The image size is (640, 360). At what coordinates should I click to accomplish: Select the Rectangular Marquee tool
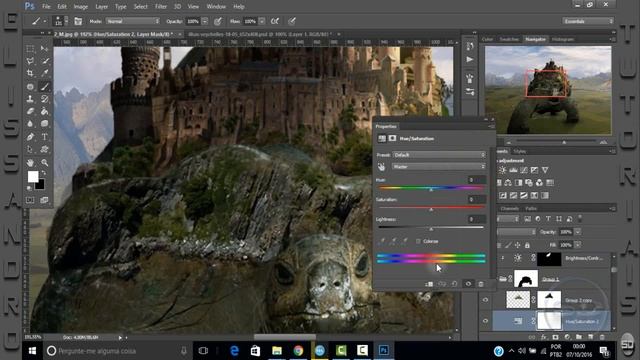coord(30,49)
